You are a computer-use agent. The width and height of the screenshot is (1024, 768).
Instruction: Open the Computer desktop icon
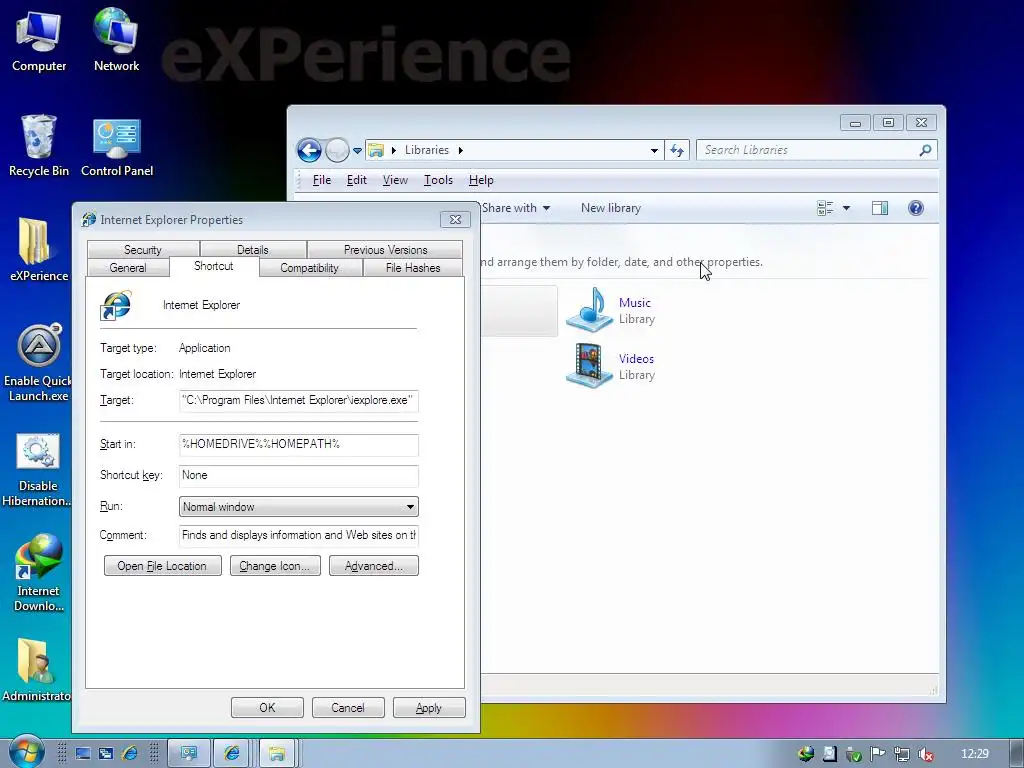[x=39, y=40]
